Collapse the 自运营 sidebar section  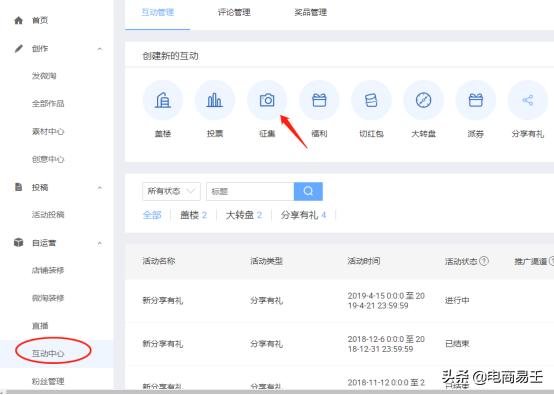(x=100, y=243)
